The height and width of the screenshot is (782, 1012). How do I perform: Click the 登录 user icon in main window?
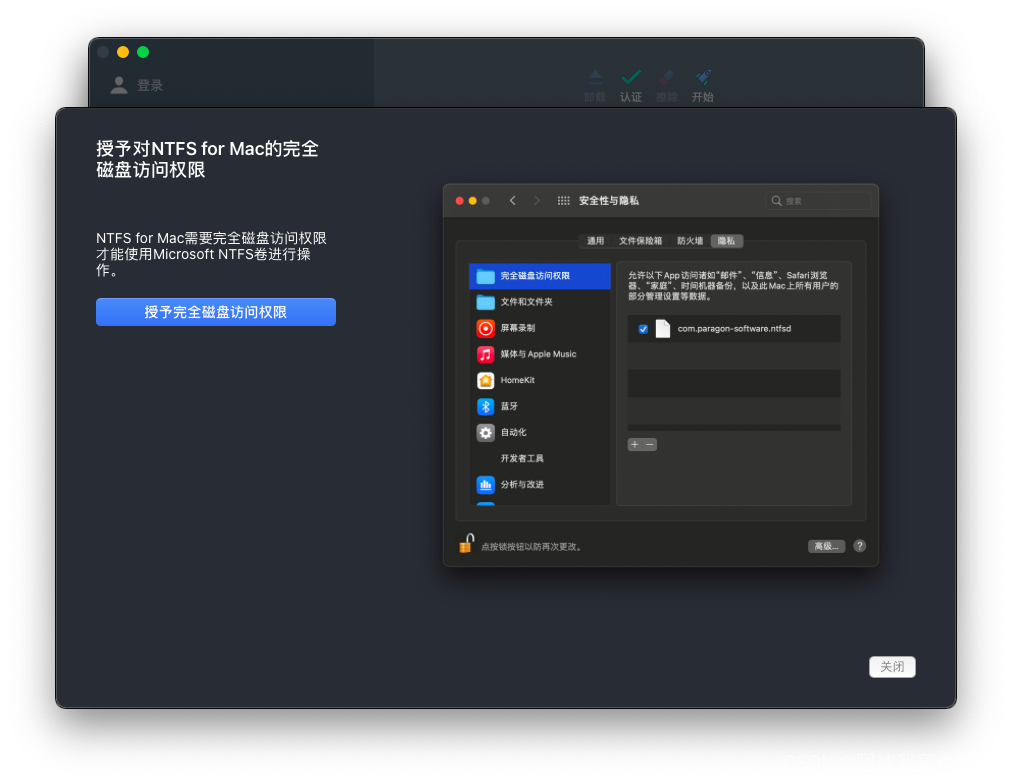[x=119, y=85]
